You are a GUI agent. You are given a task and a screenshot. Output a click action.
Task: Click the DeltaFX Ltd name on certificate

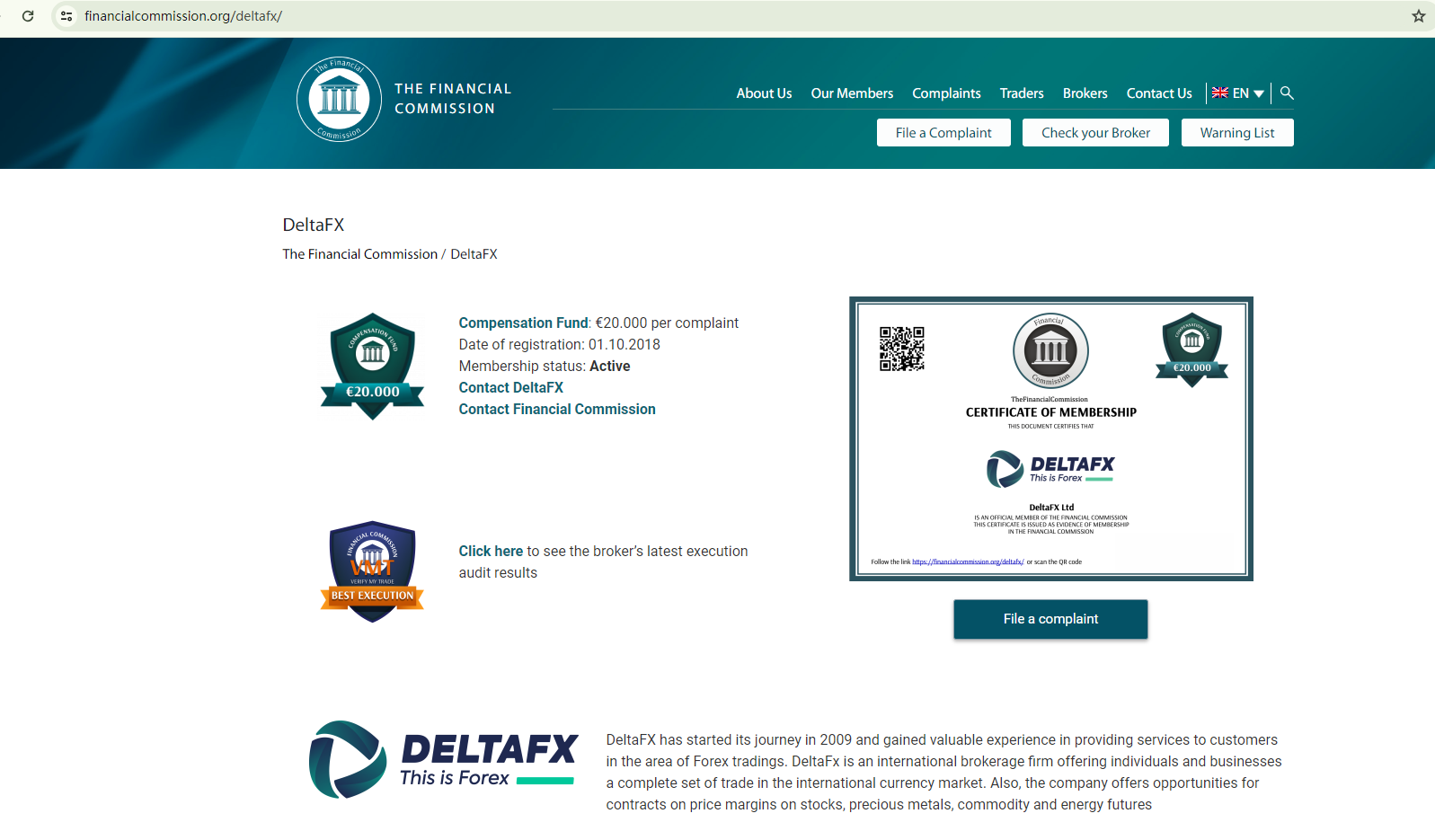pos(1051,508)
